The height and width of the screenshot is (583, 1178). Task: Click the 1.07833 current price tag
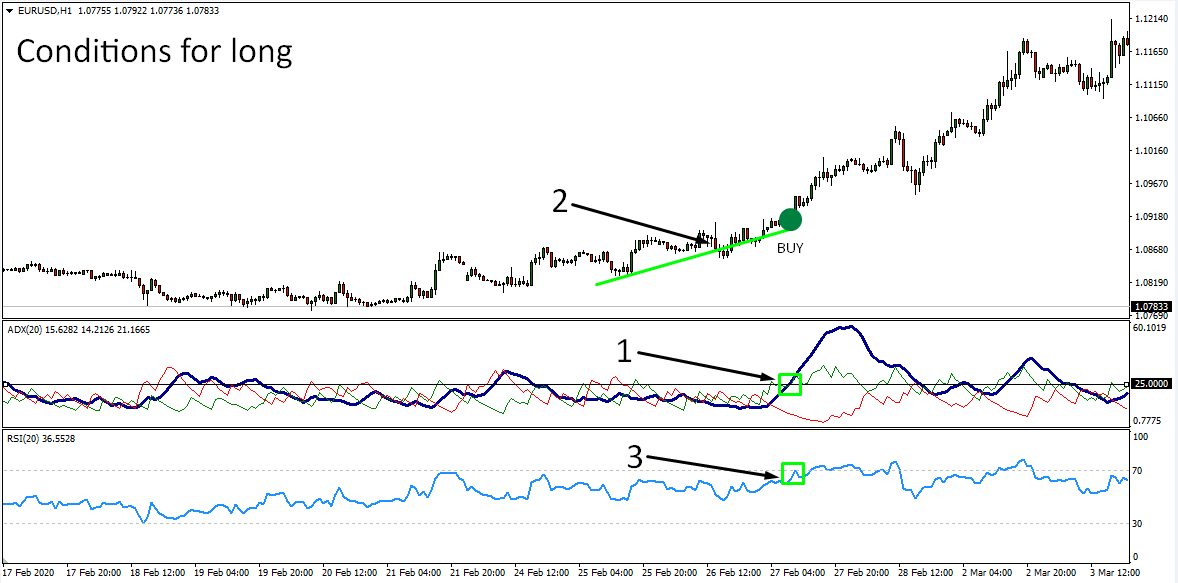click(x=1152, y=306)
